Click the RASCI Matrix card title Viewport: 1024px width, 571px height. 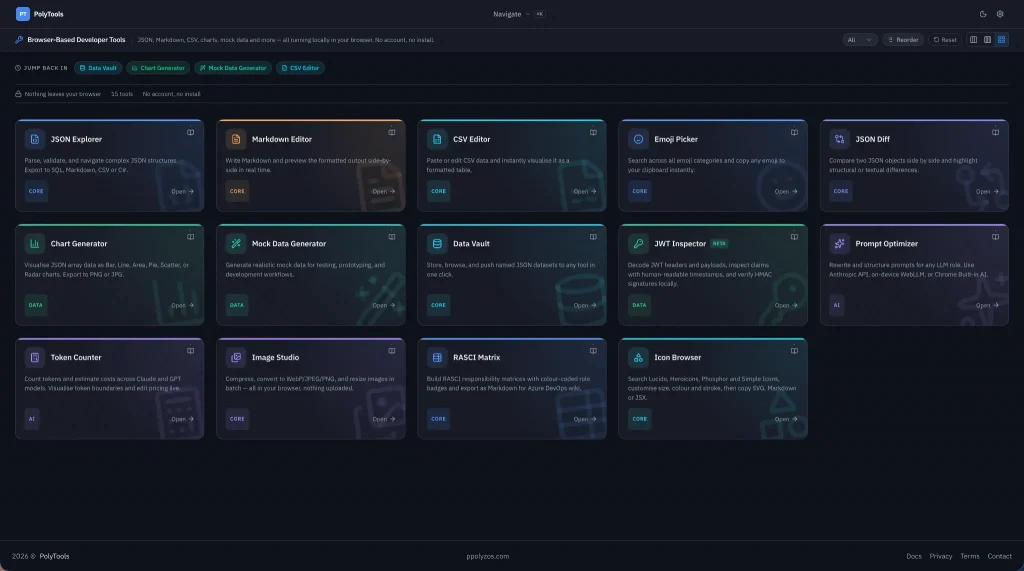(476, 357)
